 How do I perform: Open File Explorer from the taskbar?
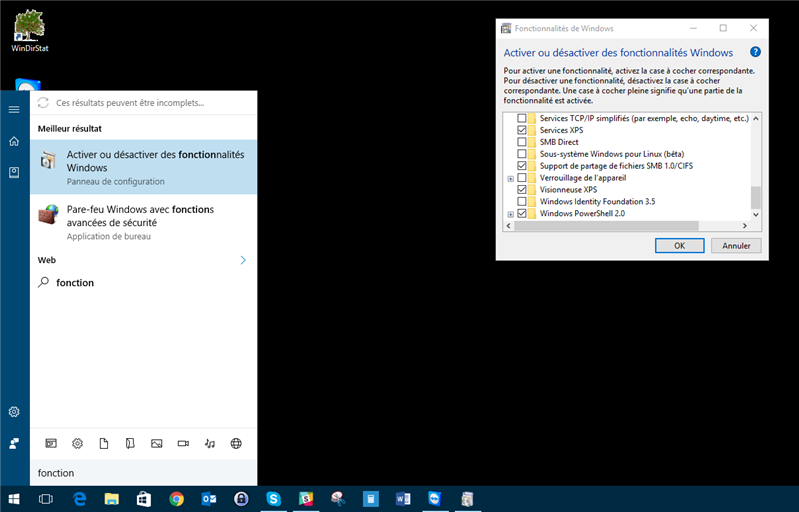[112, 499]
